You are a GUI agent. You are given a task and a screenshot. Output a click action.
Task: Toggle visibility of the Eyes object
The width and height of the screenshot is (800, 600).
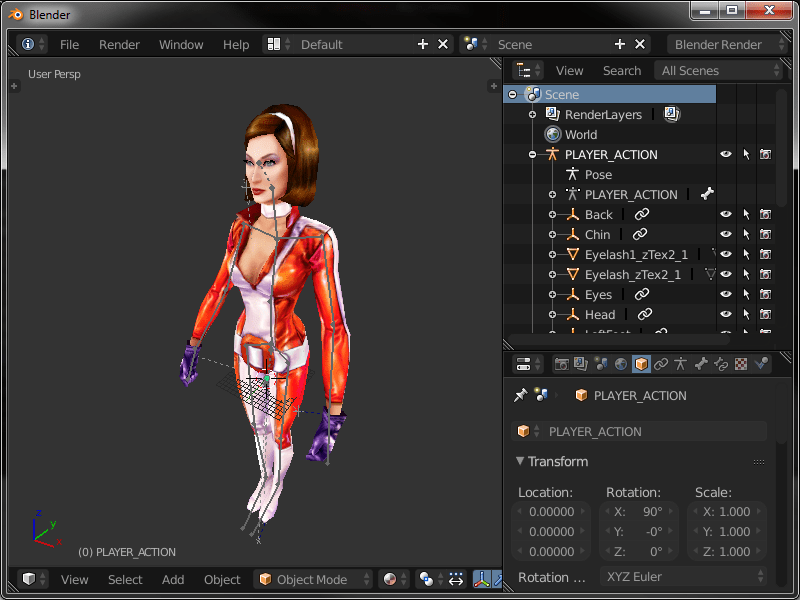point(726,294)
